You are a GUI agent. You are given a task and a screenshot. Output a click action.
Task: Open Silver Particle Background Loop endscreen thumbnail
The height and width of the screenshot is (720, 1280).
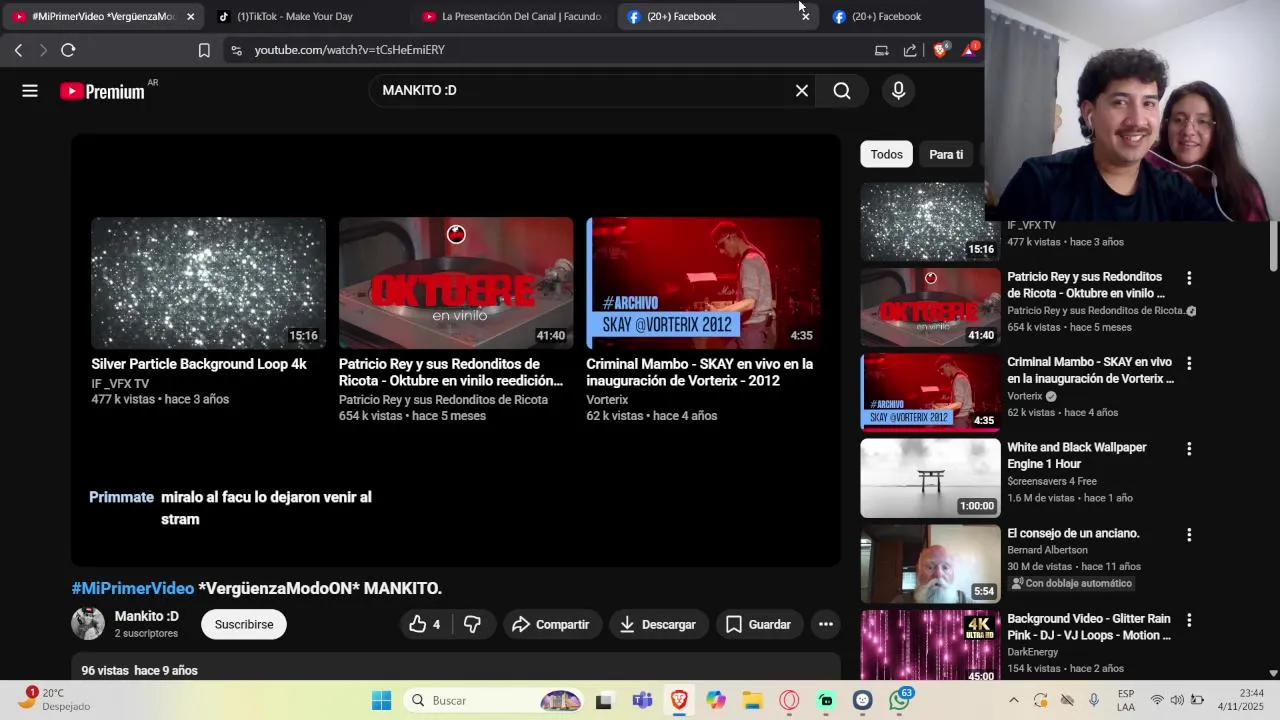(x=208, y=283)
